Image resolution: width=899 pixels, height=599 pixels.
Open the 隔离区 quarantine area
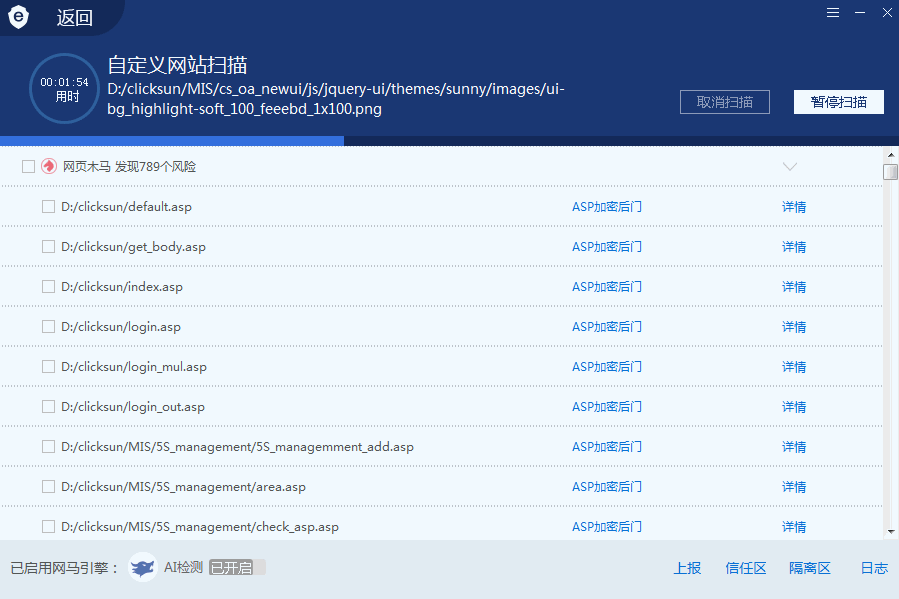pos(809,568)
